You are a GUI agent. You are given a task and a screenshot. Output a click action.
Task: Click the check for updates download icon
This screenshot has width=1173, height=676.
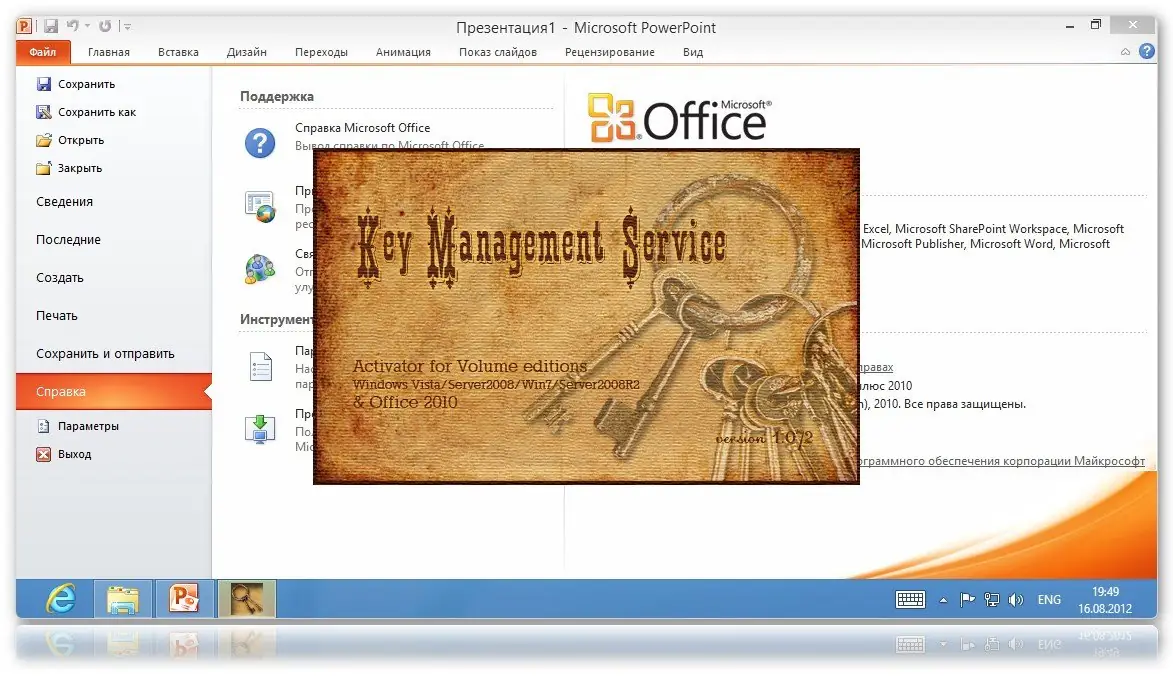pyautogui.click(x=260, y=429)
